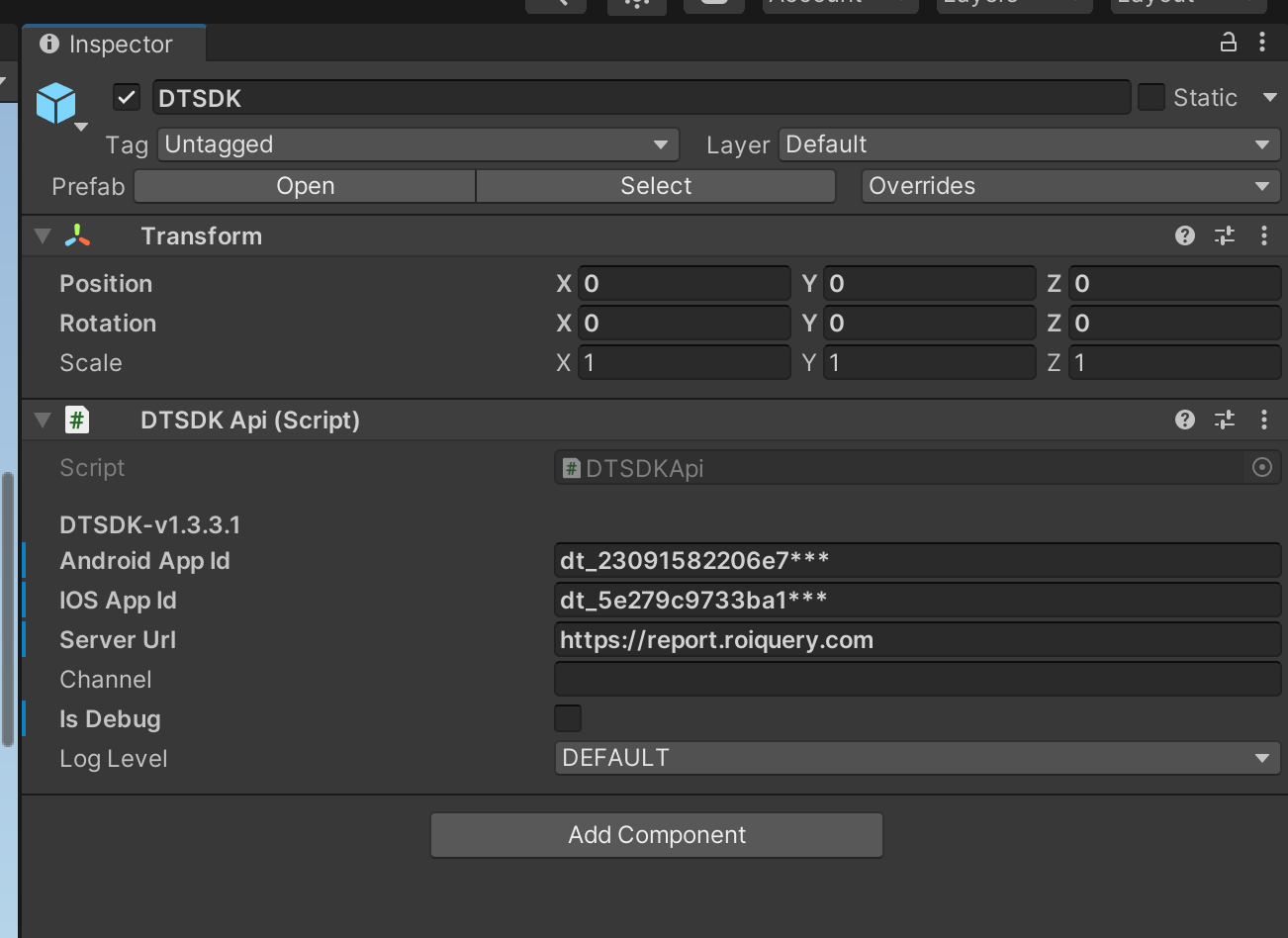Screen dimensions: 1288x938
Task: Click the Android App Id label
Action: coord(144,561)
